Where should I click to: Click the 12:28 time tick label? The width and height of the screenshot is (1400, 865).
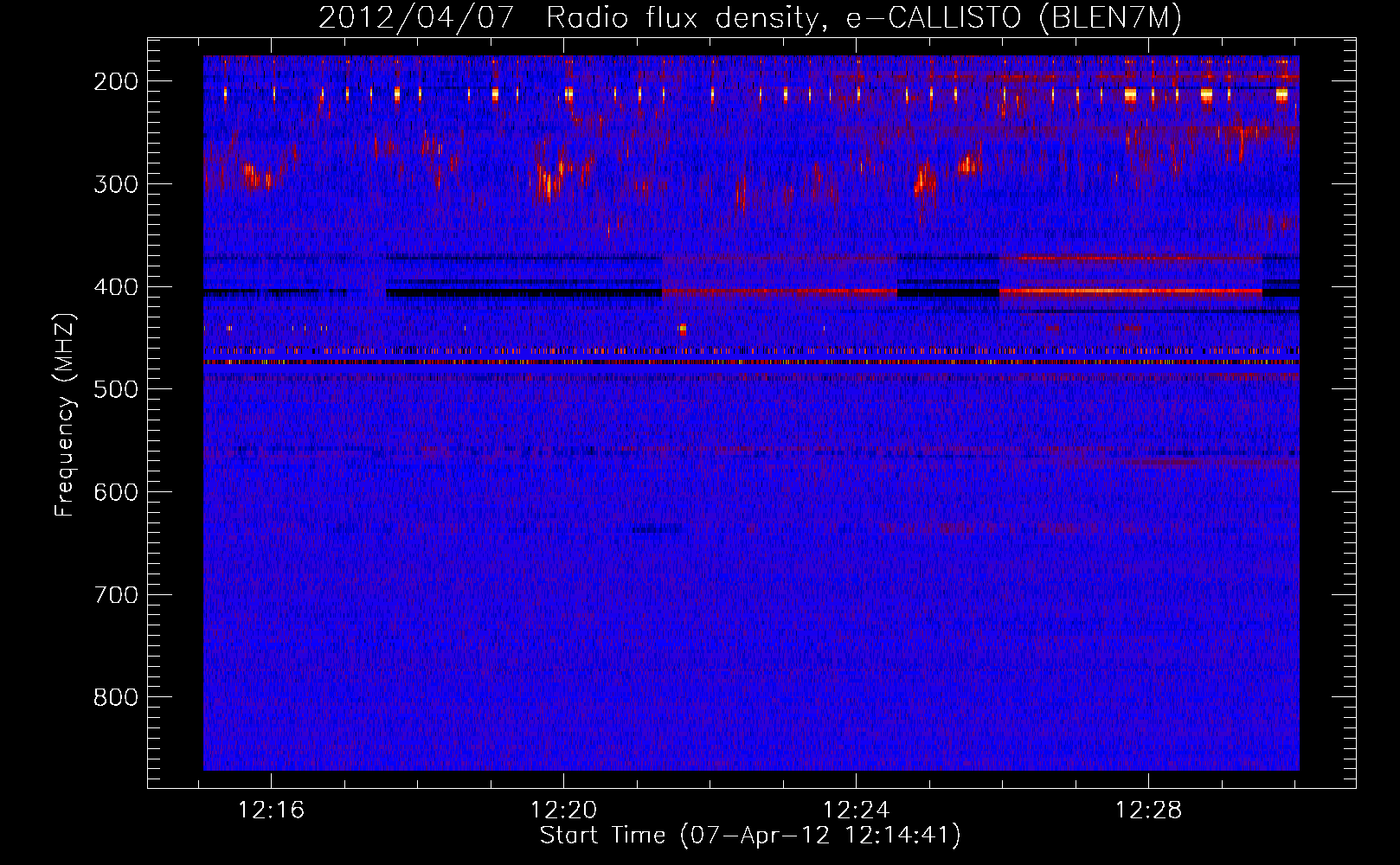click(1149, 811)
